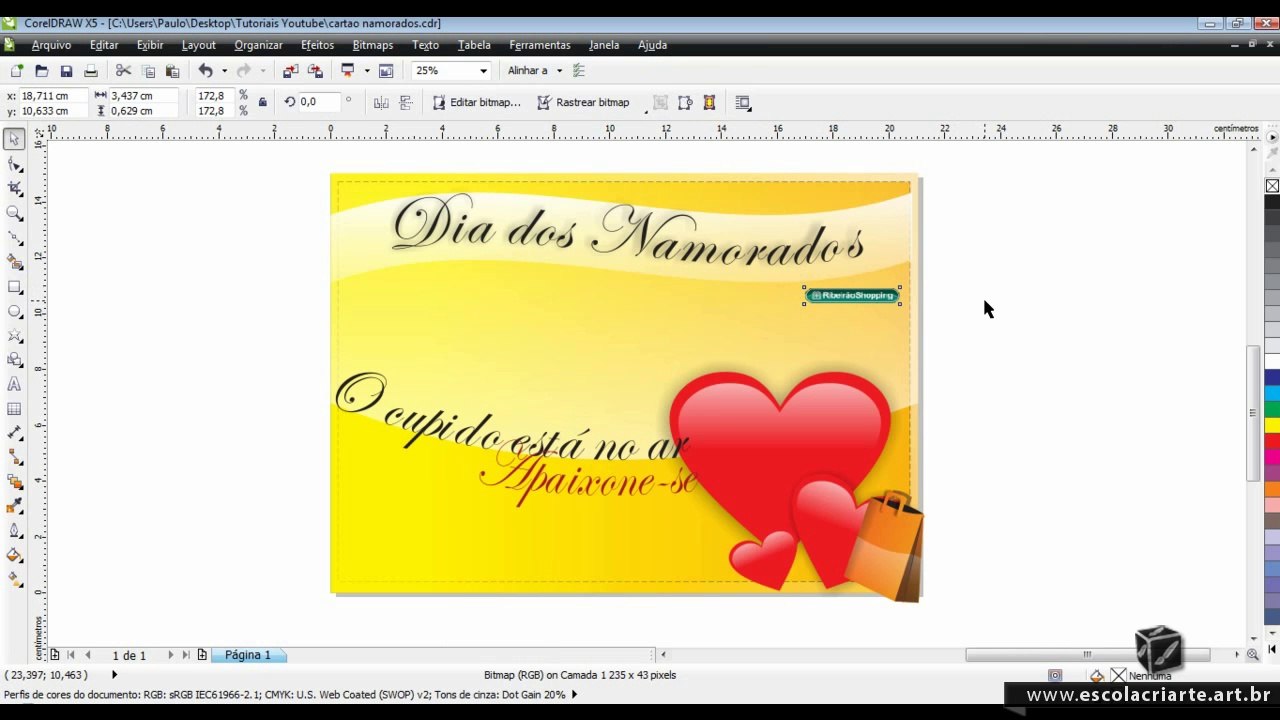Select the Rectangle tool
Image resolution: width=1280 pixels, height=720 pixels.
tap(15, 287)
